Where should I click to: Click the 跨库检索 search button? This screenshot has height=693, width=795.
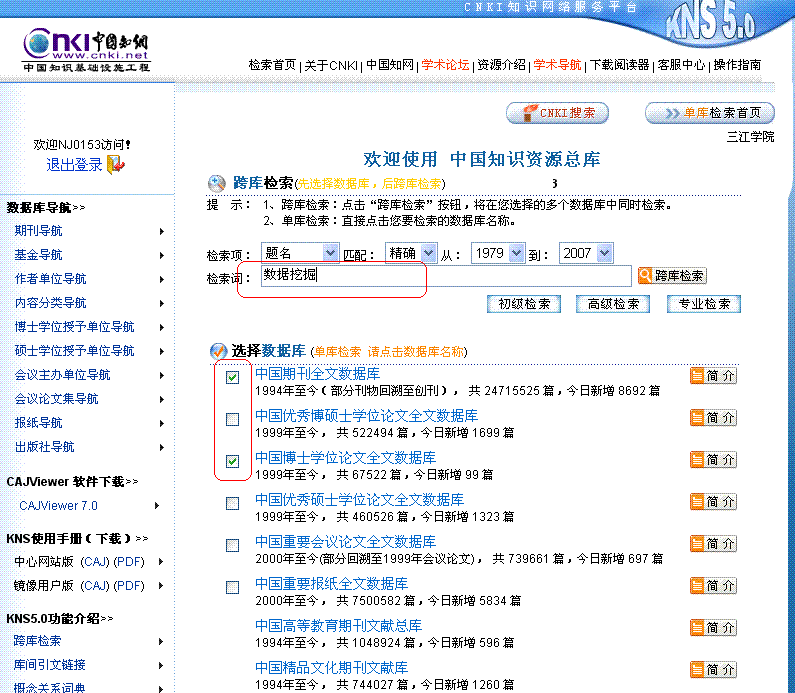click(672, 276)
